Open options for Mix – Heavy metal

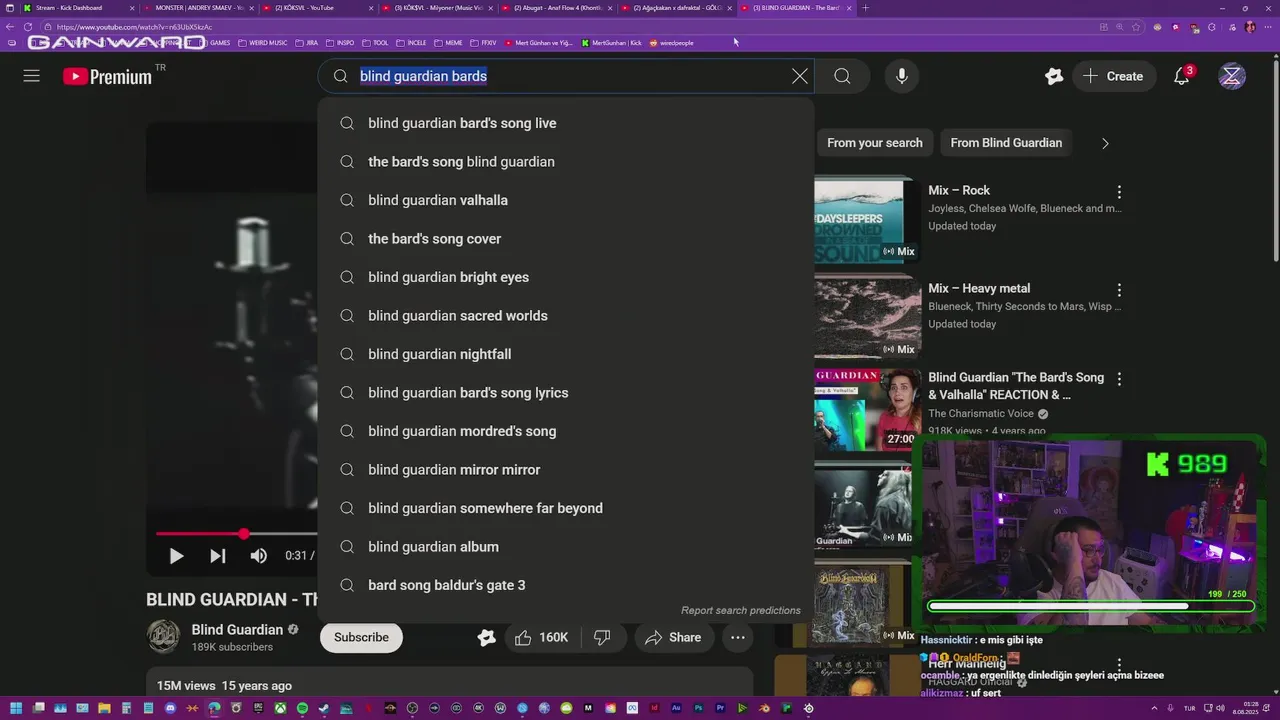[x=1119, y=290]
